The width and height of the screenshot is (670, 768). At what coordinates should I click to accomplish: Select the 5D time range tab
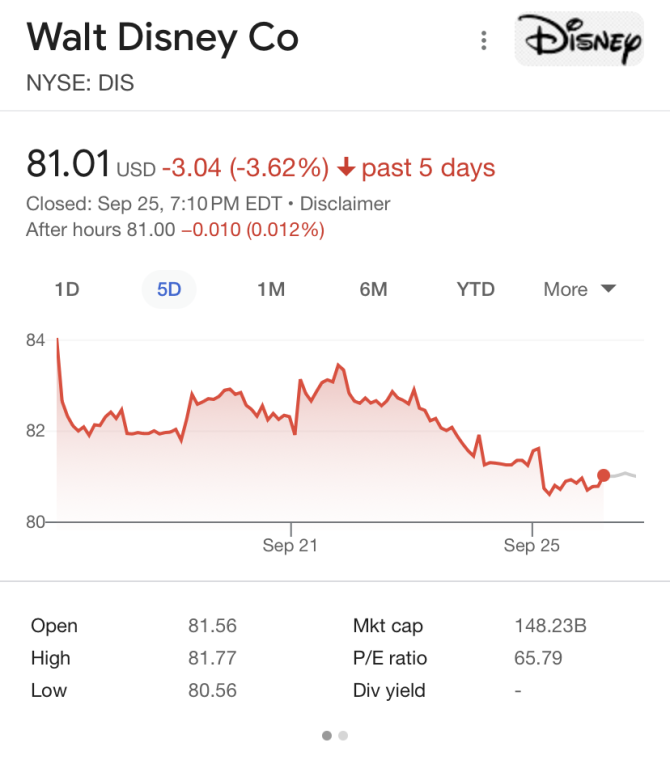[169, 290]
